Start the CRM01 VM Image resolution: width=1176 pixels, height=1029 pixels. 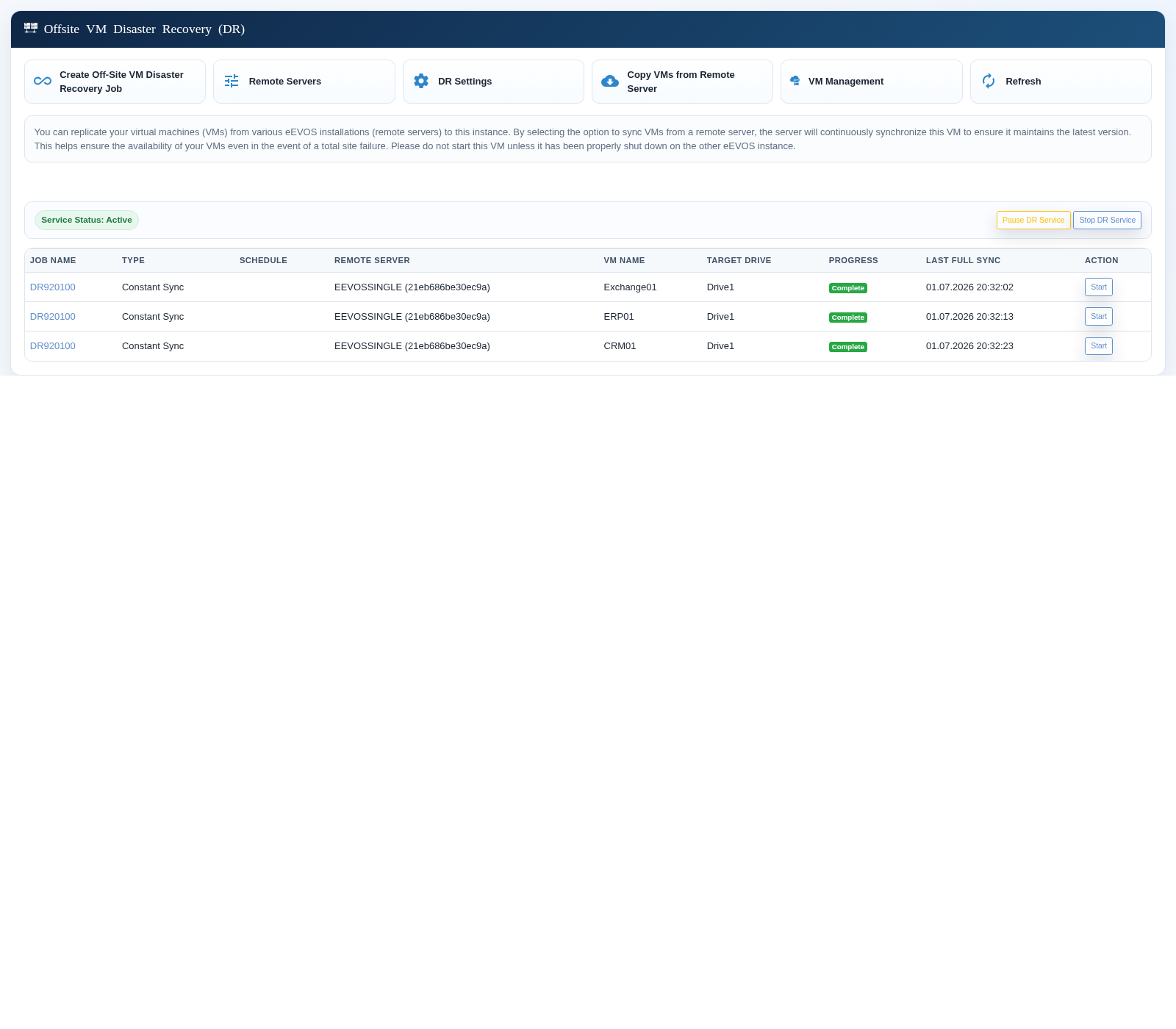(x=1099, y=346)
